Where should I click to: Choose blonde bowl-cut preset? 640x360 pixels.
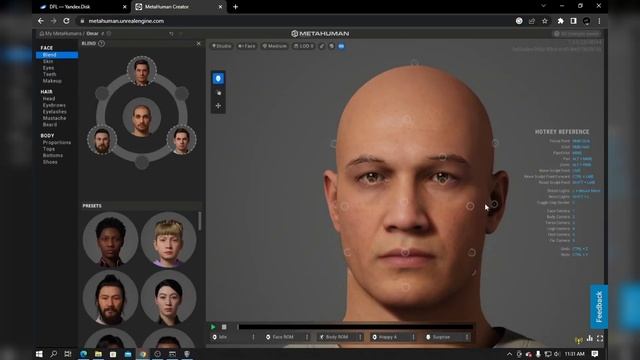pos(168,239)
